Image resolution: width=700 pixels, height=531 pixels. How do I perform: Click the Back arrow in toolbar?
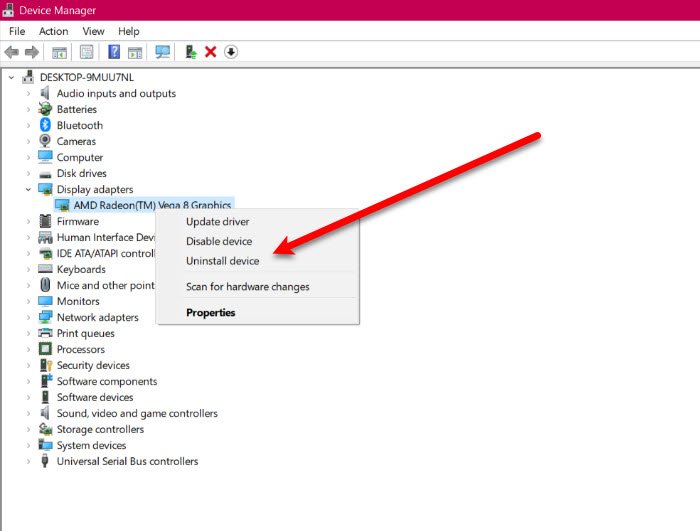pyautogui.click(x=12, y=52)
